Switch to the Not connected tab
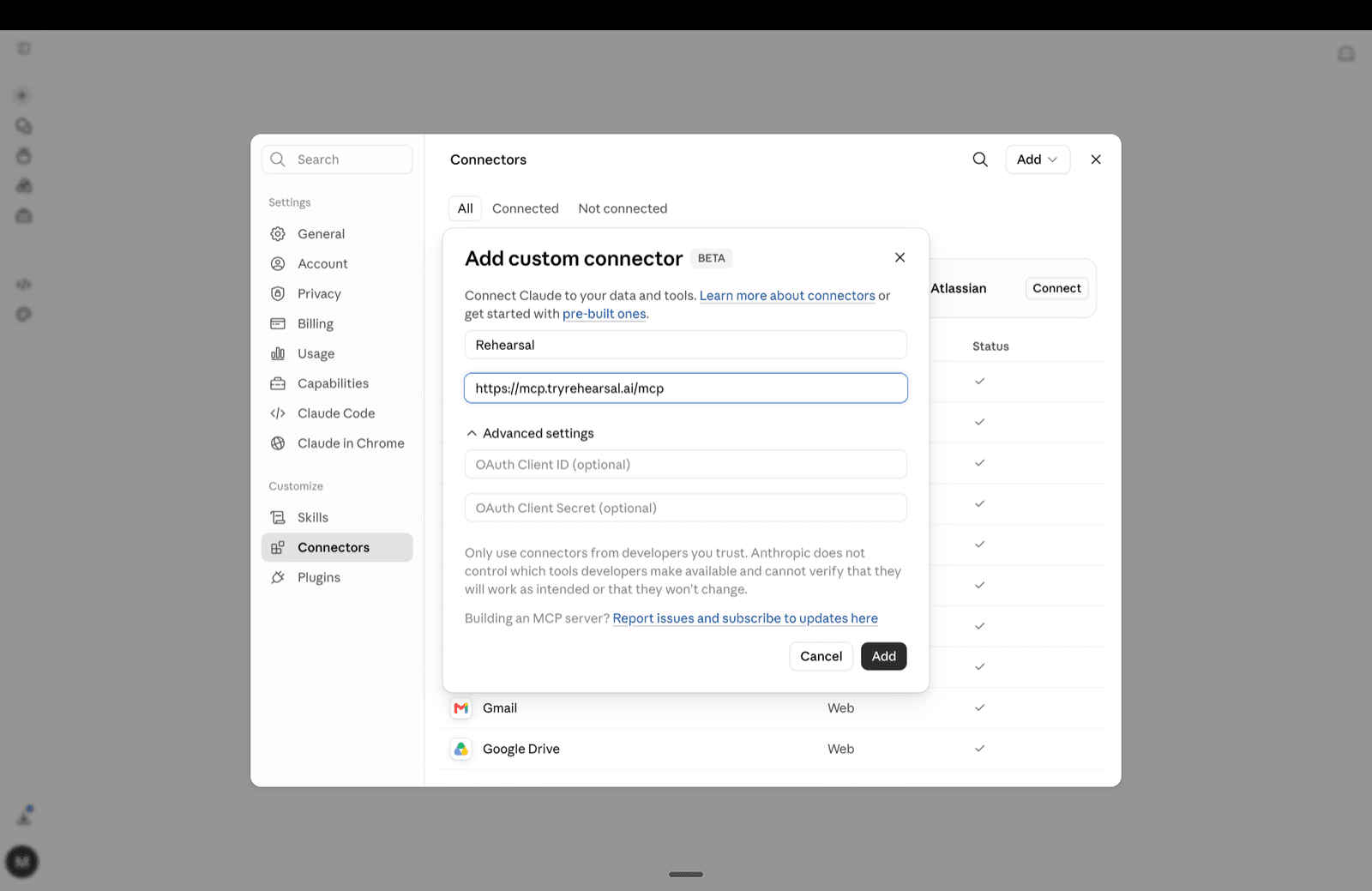This screenshot has width=1372, height=891. 623,208
